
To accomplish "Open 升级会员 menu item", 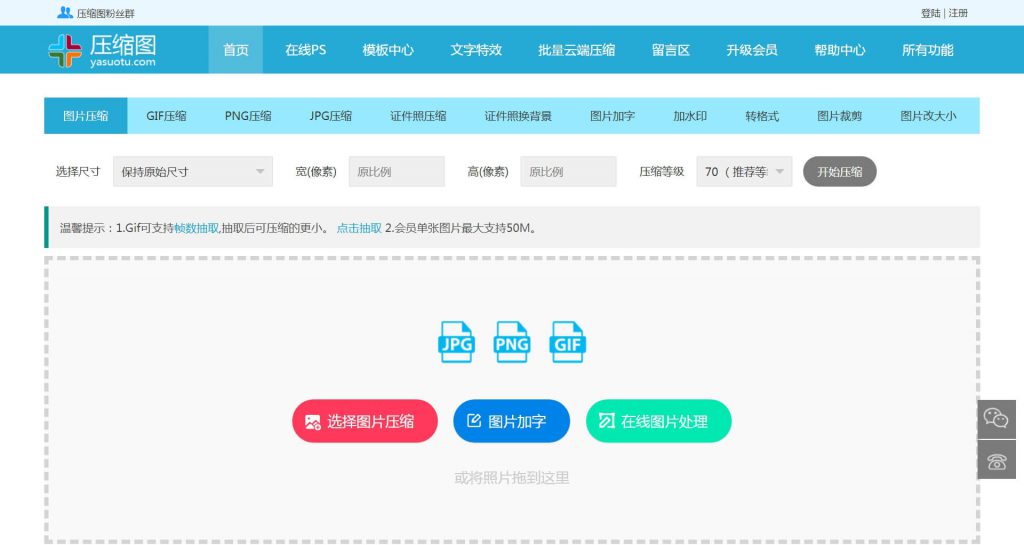I will tap(752, 50).
